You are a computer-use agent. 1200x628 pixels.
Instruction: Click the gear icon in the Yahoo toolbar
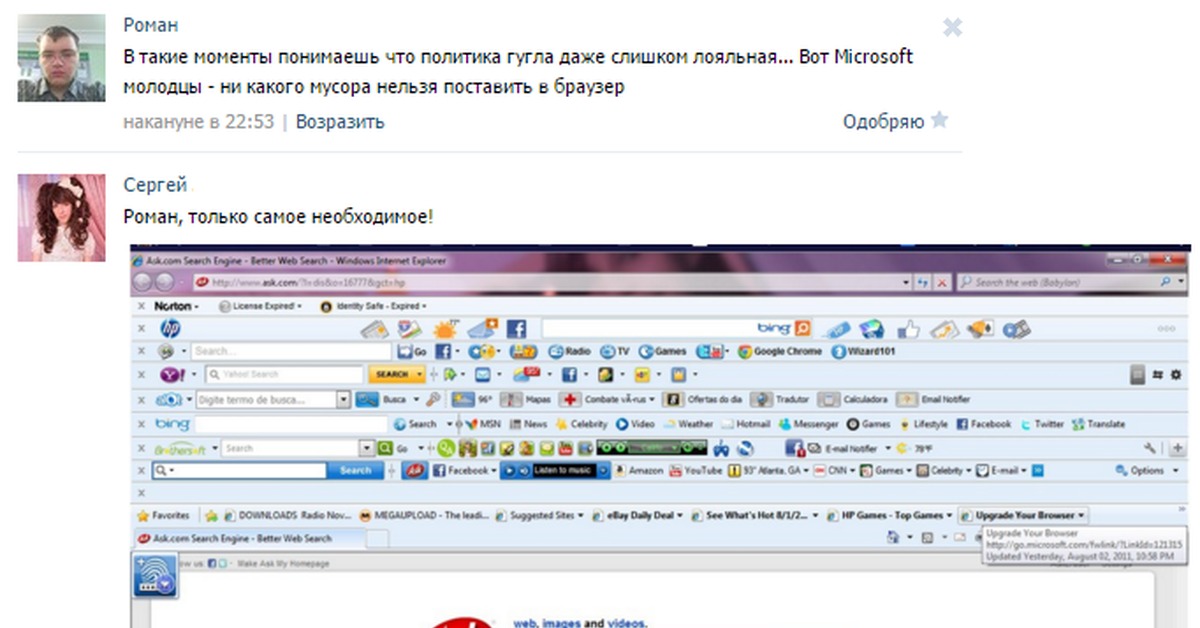click(x=1175, y=375)
